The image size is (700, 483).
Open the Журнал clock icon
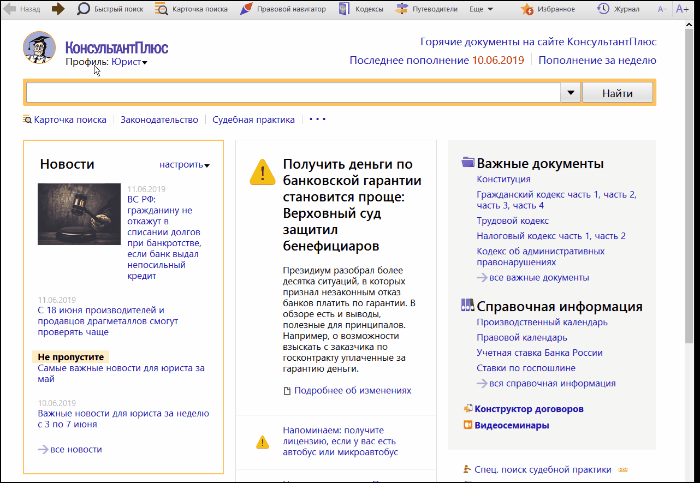(603, 8)
